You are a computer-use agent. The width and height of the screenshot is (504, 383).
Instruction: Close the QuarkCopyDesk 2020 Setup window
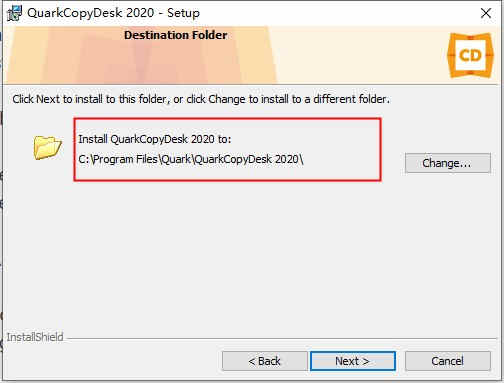coord(486,13)
